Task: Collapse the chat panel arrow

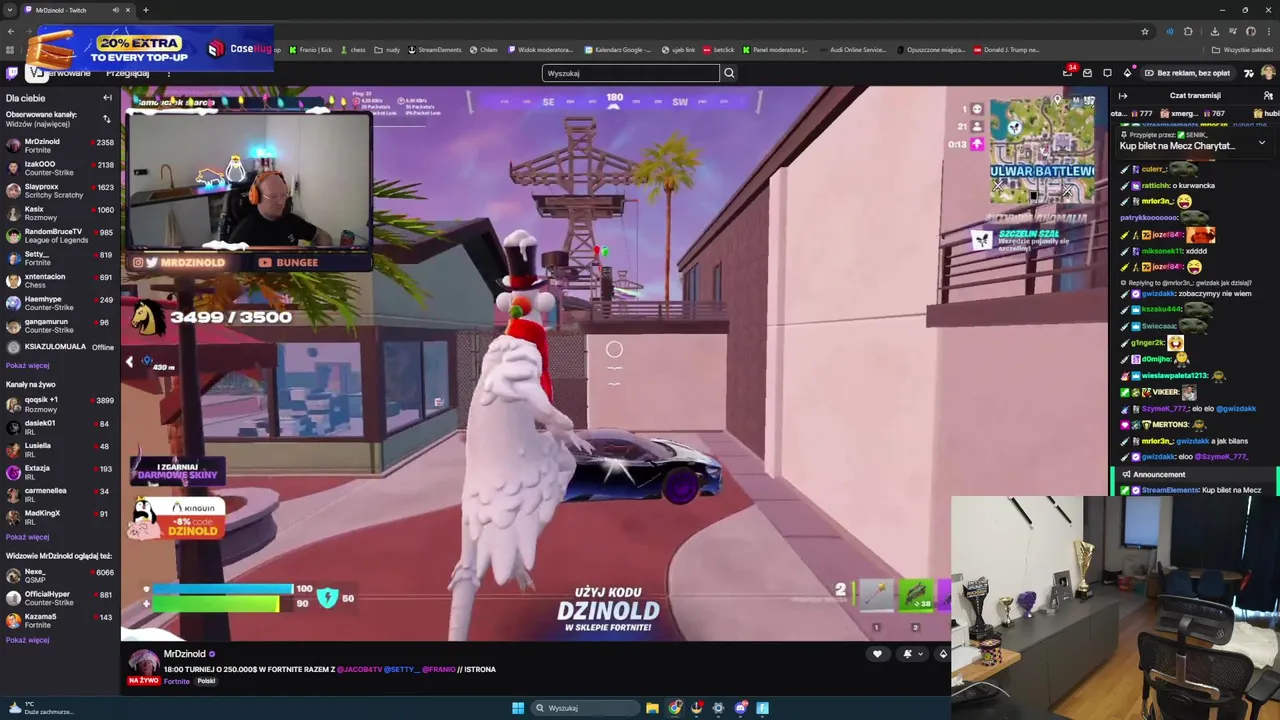Action: click(x=1123, y=96)
